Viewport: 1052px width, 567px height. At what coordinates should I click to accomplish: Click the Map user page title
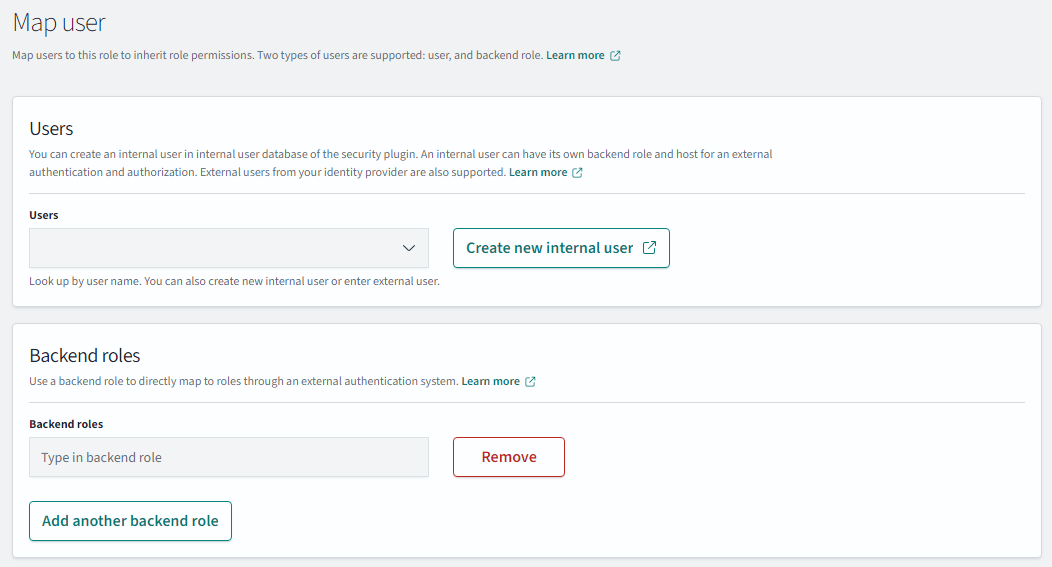point(59,22)
